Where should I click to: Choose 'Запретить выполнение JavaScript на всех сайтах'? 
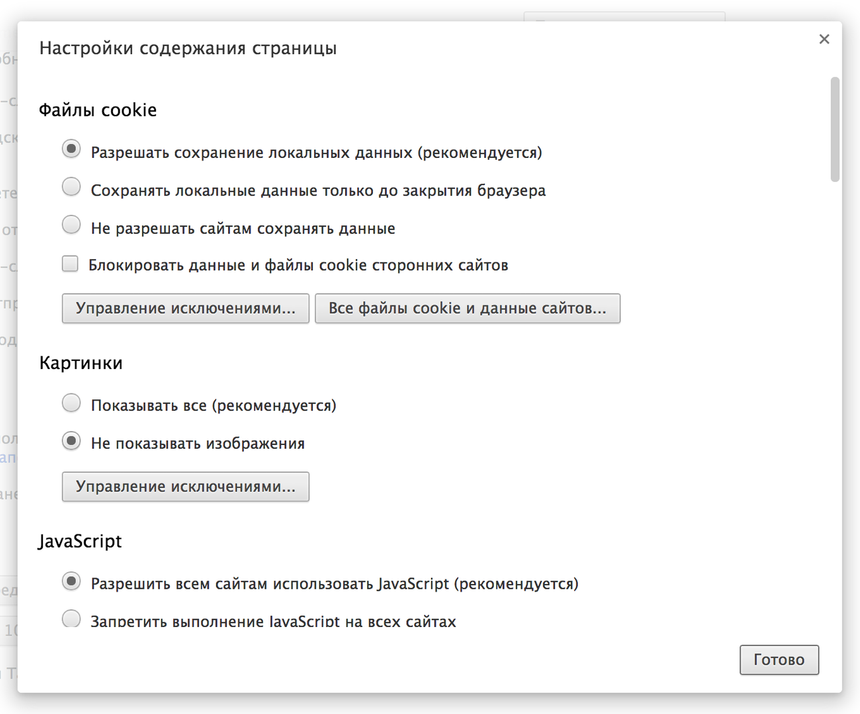click(x=71, y=619)
